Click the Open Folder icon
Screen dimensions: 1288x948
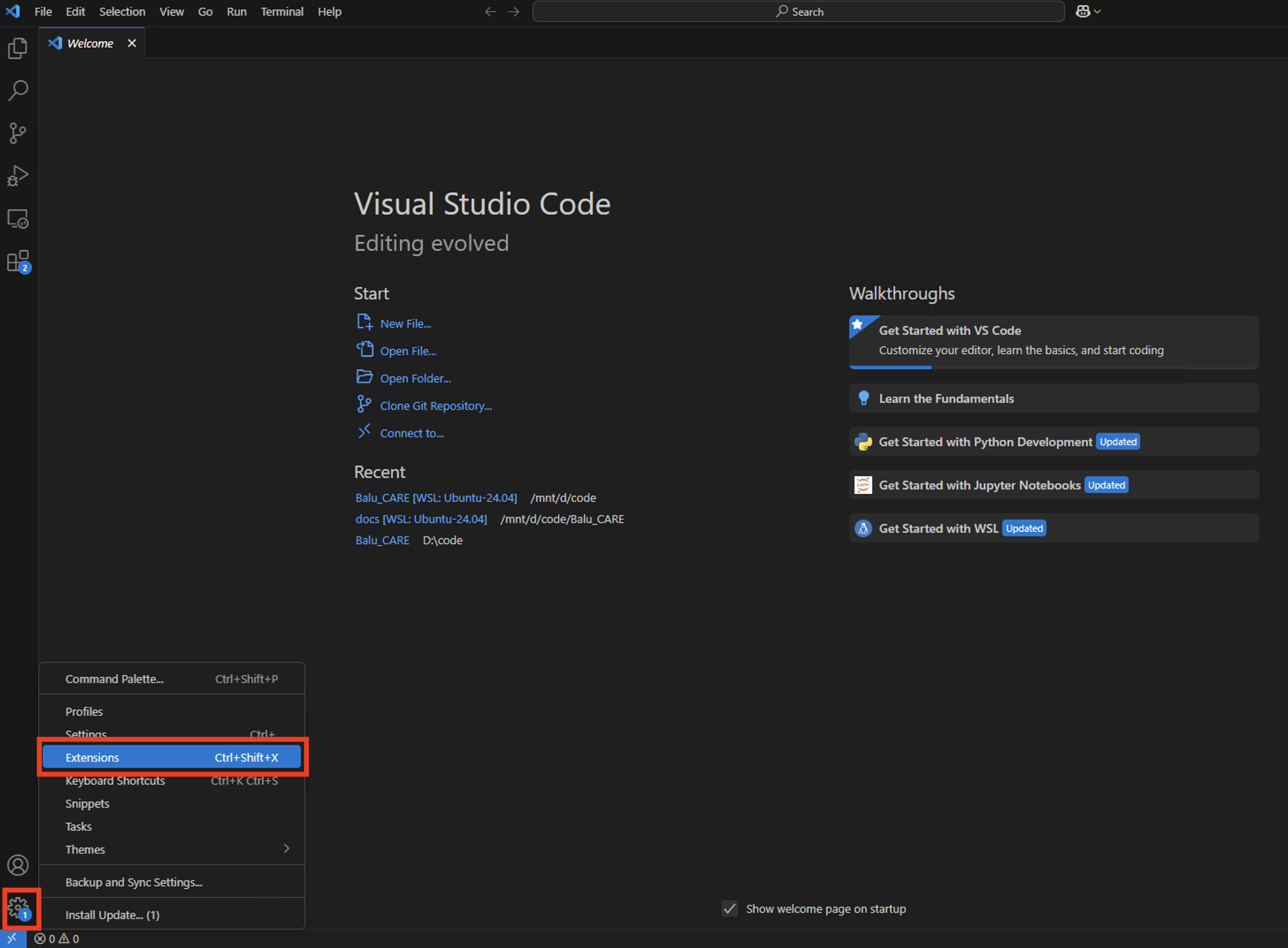click(364, 376)
